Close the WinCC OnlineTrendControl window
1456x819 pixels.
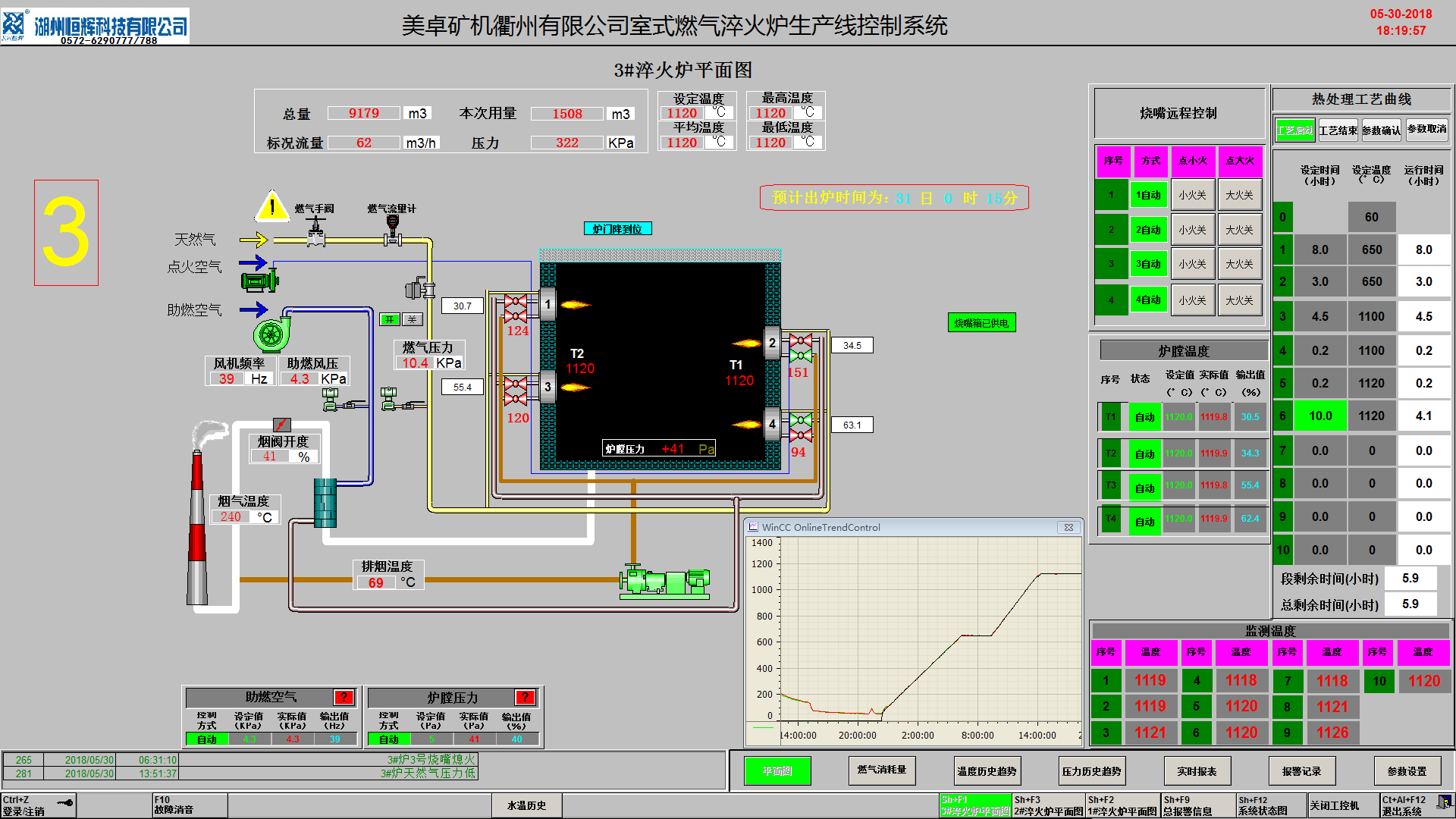click(1068, 527)
